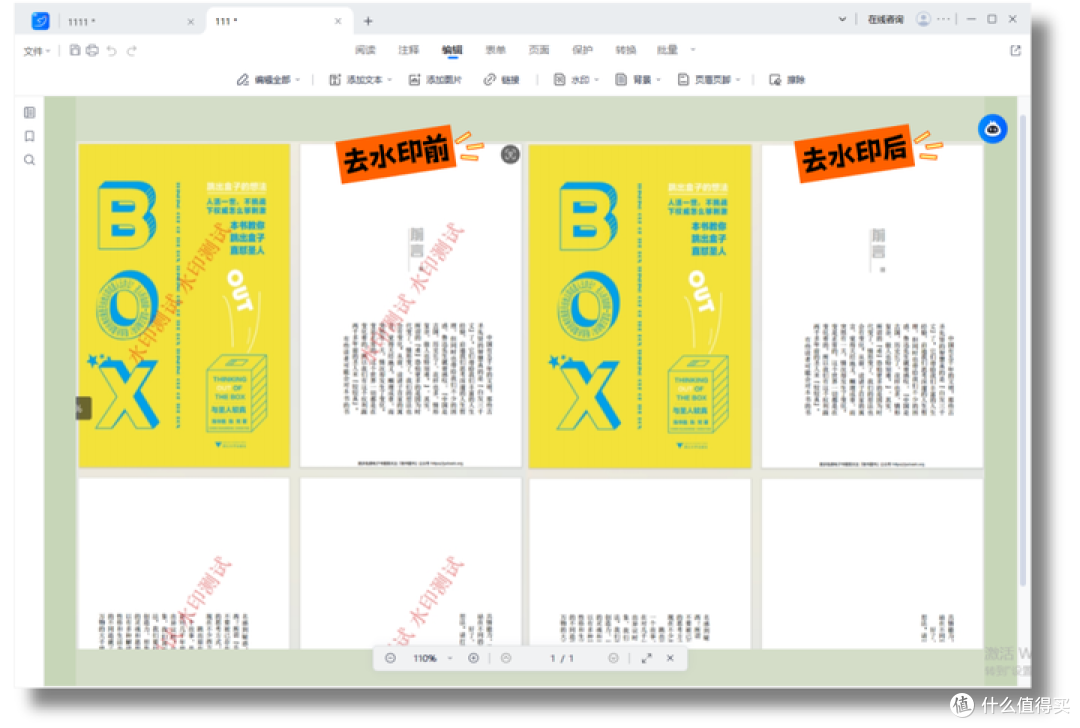
Task: Go to previous page arrow
Action: [506, 658]
